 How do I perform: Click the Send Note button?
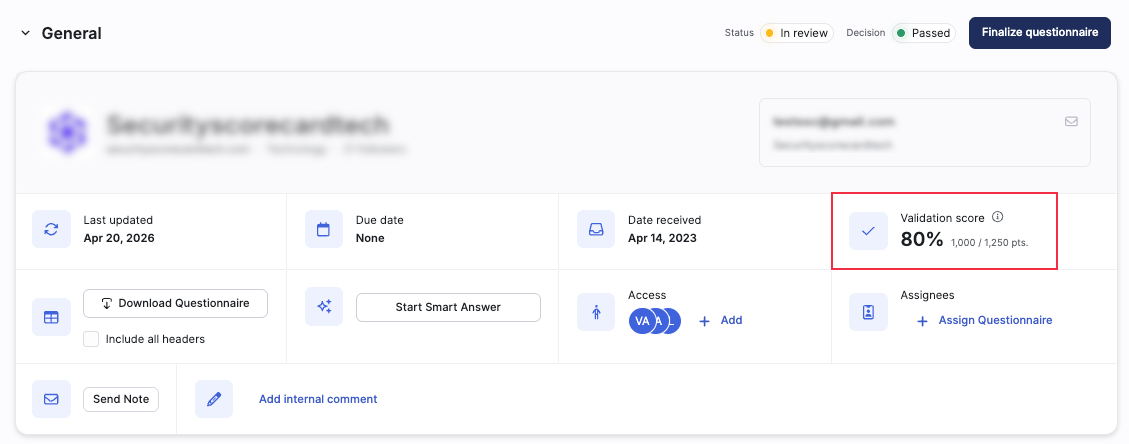coord(121,399)
